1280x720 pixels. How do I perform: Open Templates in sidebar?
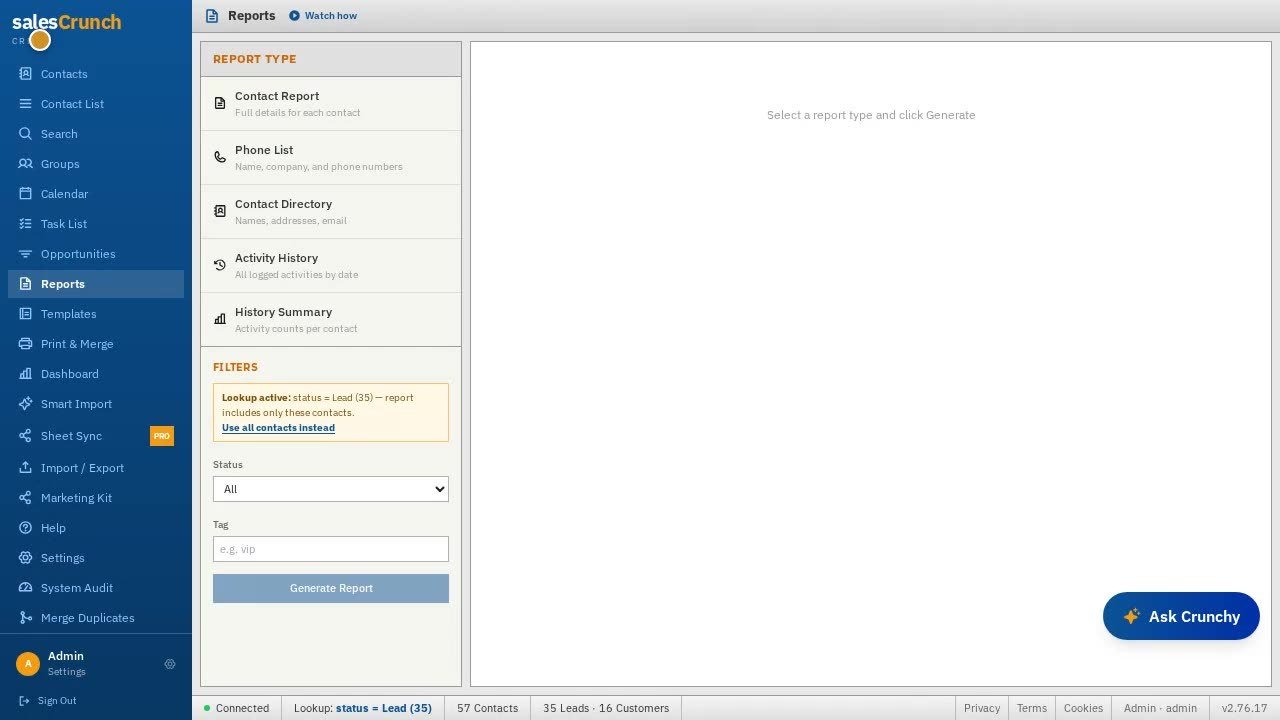pyautogui.click(x=96, y=314)
